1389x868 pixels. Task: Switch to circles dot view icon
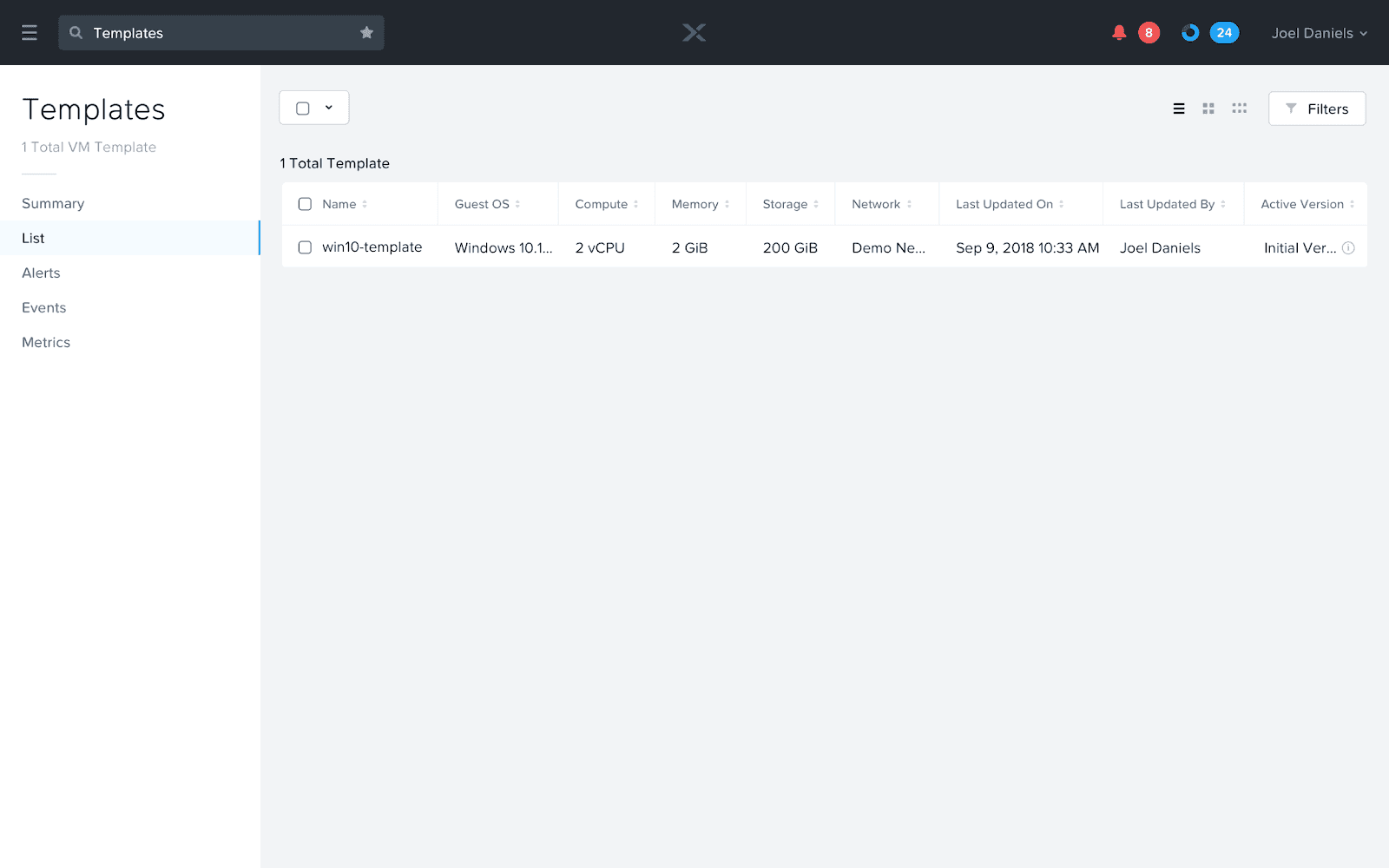pyautogui.click(x=1239, y=108)
